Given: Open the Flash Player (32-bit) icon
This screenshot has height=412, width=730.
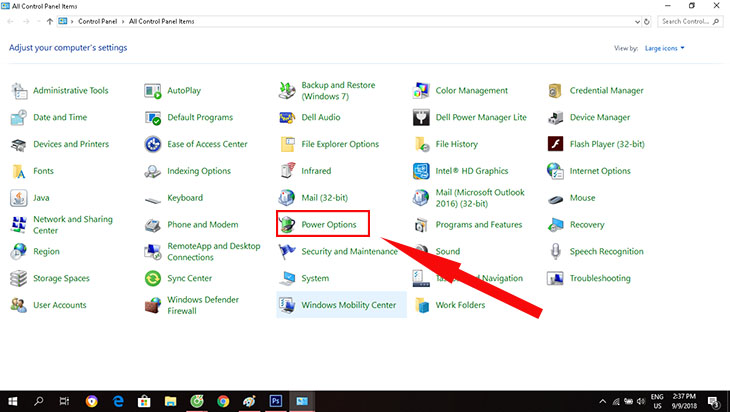Looking at the screenshot, I should pos(555,144).
